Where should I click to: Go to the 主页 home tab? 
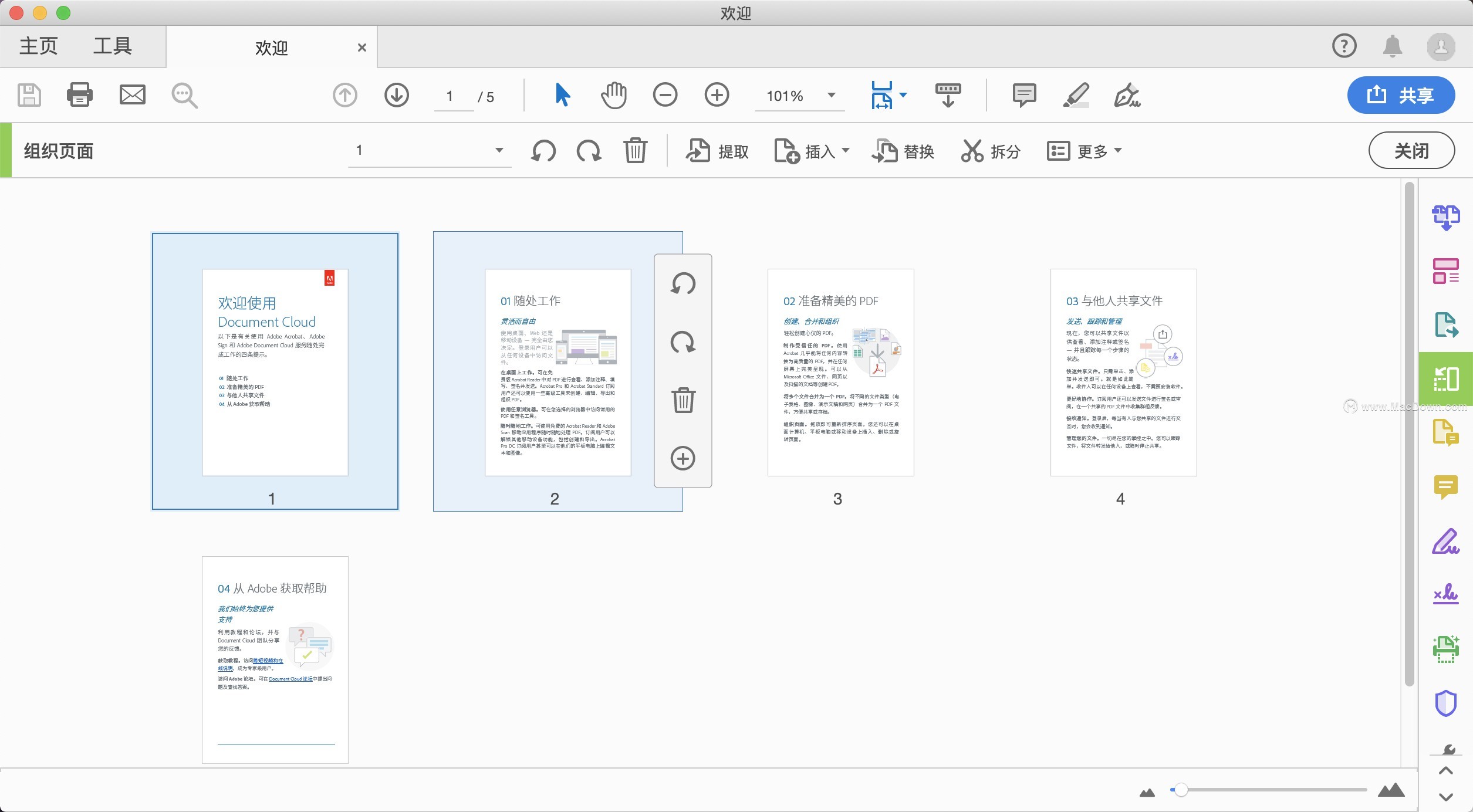pyautogui.click(x=39, y=46)
